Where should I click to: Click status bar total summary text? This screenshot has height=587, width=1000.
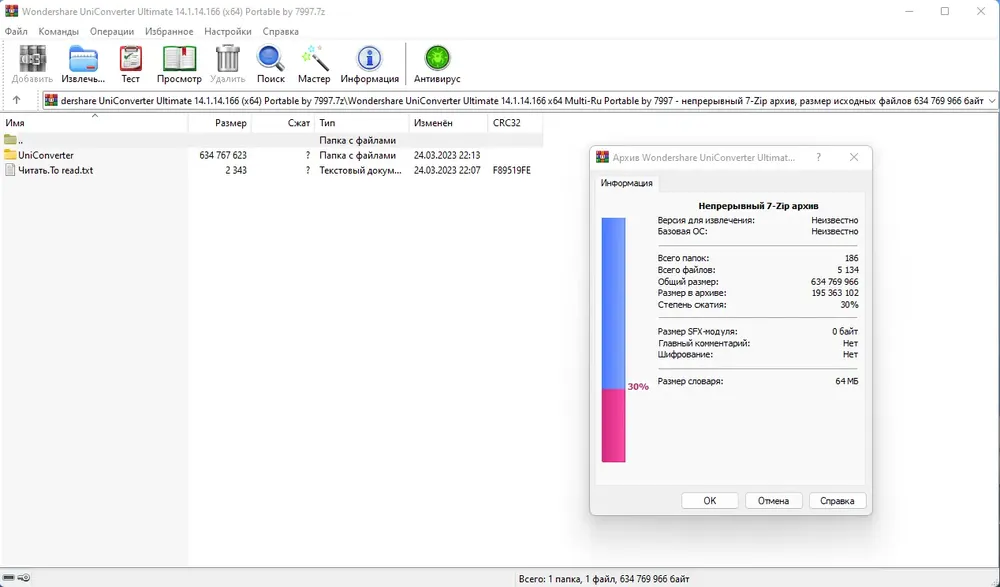click(x=604, y=579)
